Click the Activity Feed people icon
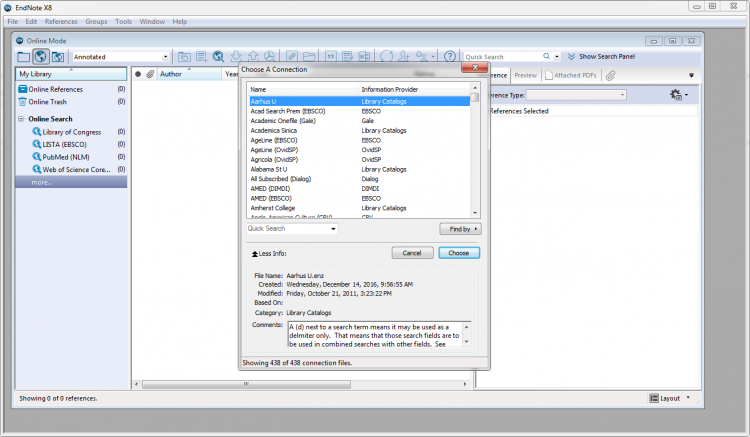 [422, 57]
